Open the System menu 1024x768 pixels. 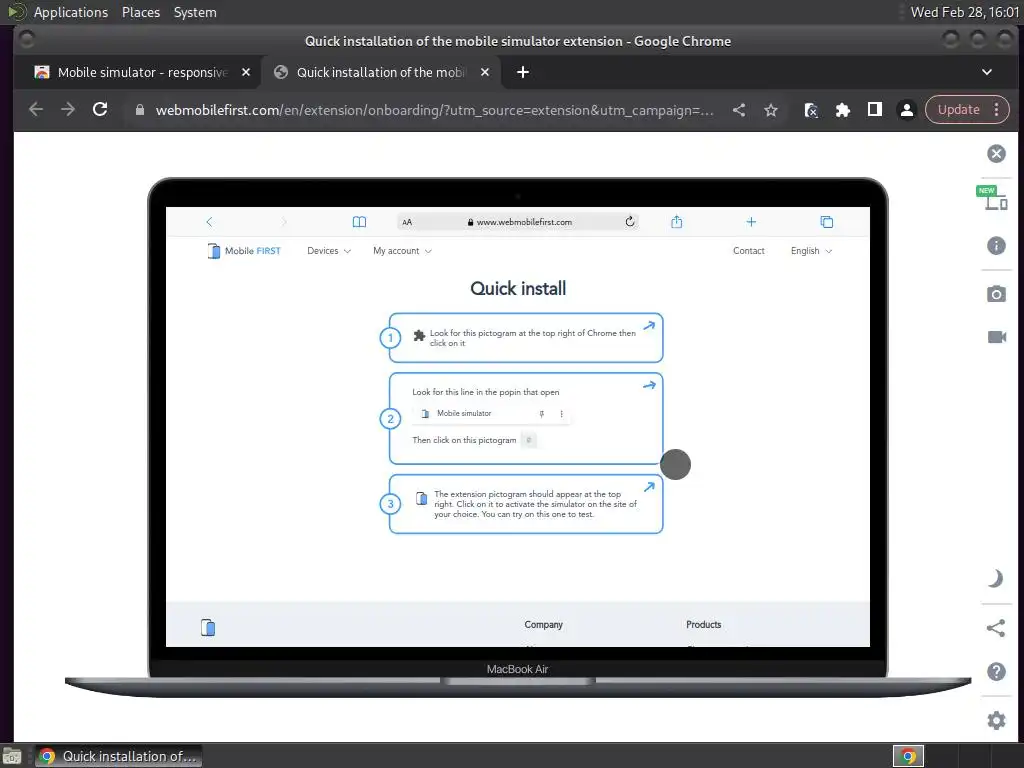pos(195,12)
